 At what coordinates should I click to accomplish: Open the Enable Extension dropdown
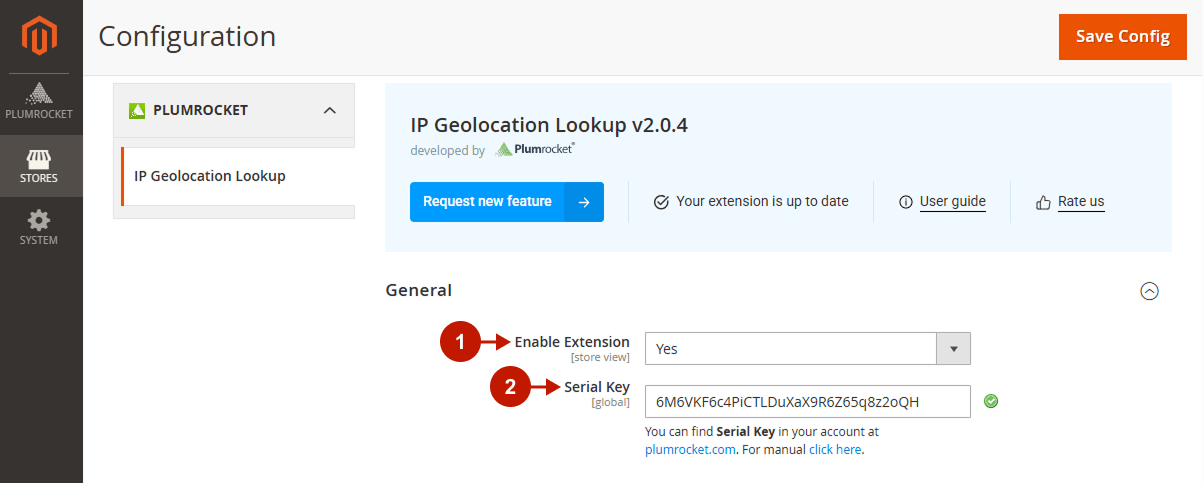(x=808, y=349)
